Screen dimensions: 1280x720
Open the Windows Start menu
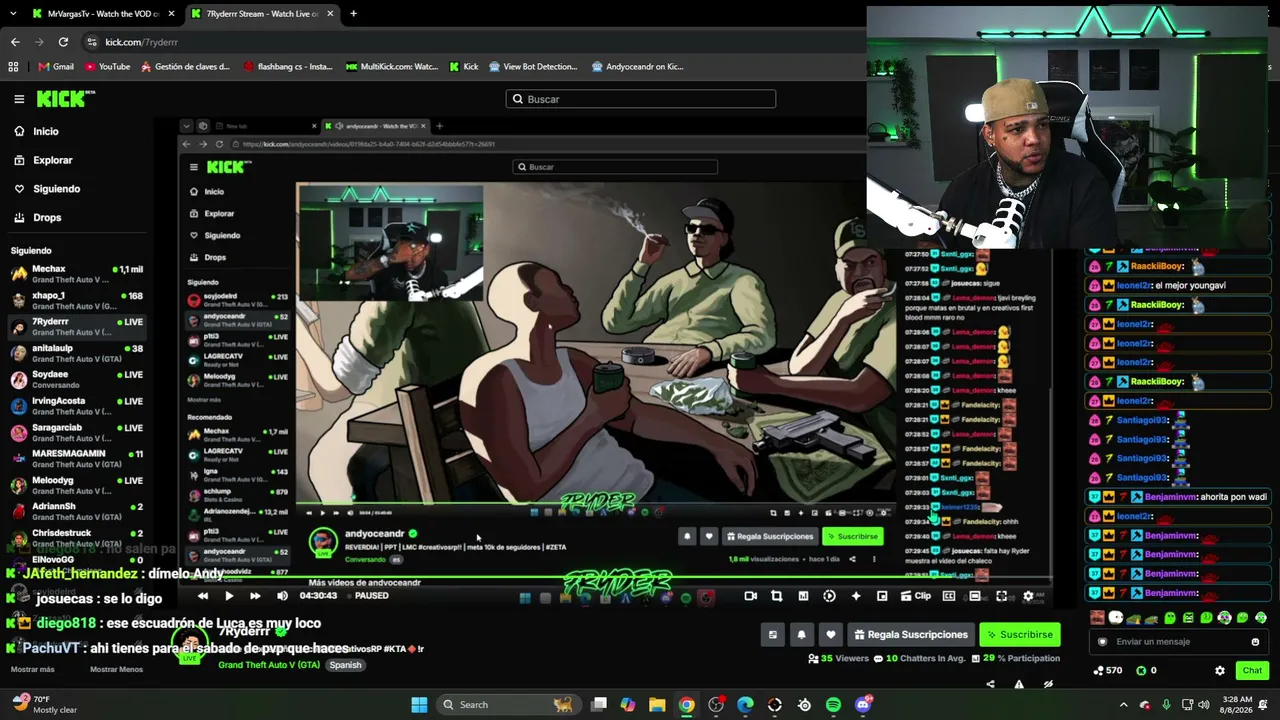pos(420,705)
